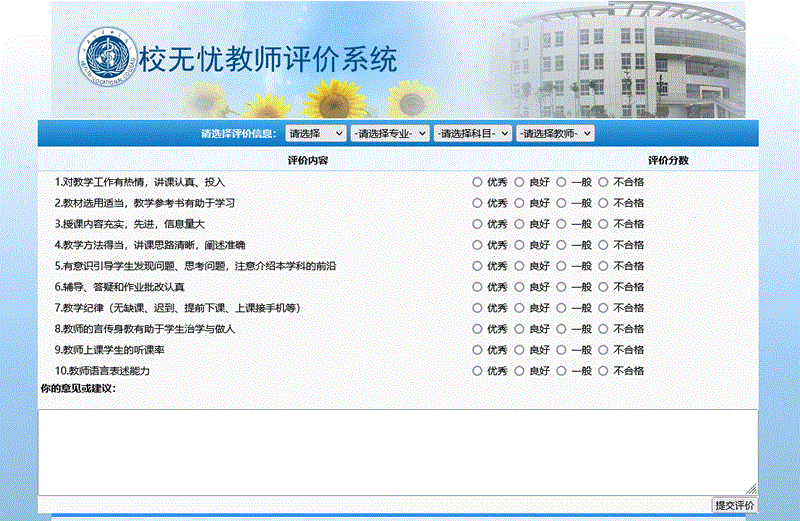Select 良好 for item 10 语言表述能力
The height and width of the screenshot is (521, 800).
[519, 371]
